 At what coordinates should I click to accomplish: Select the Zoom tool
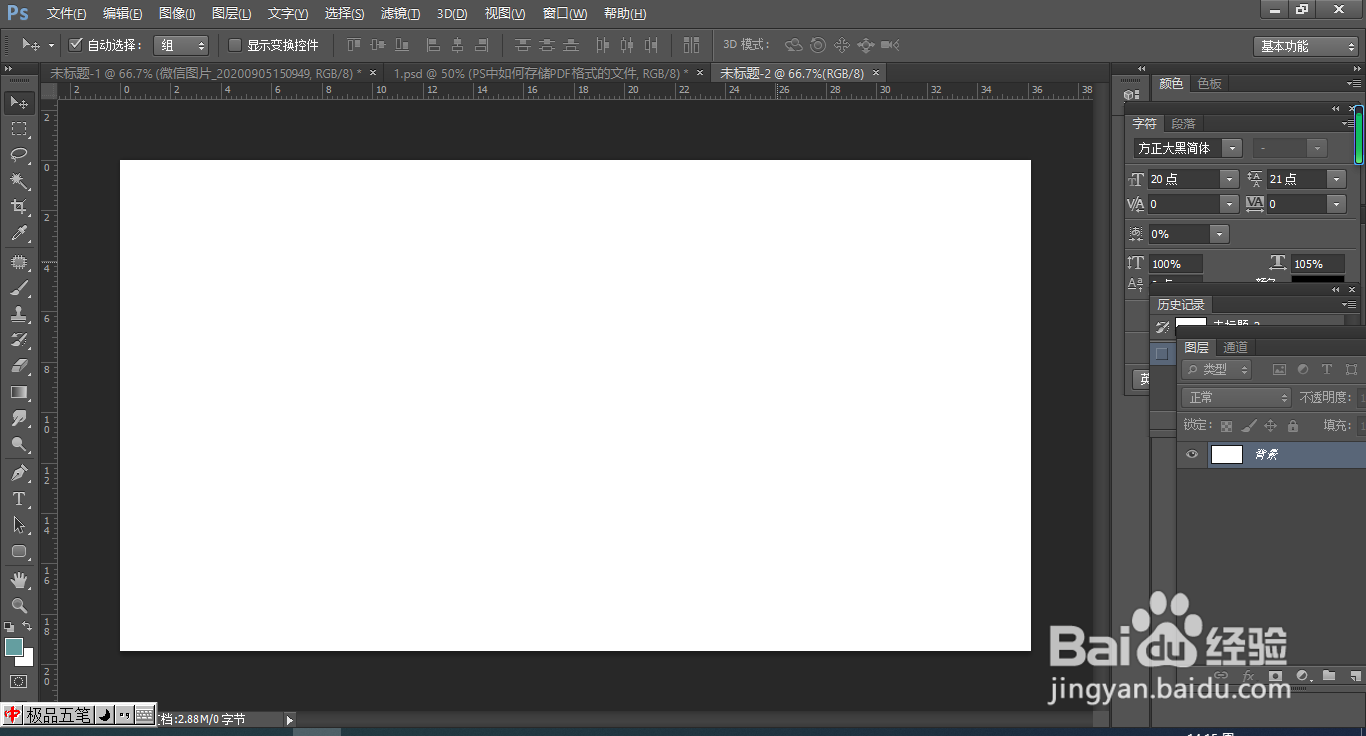click(x=19, y=606)
